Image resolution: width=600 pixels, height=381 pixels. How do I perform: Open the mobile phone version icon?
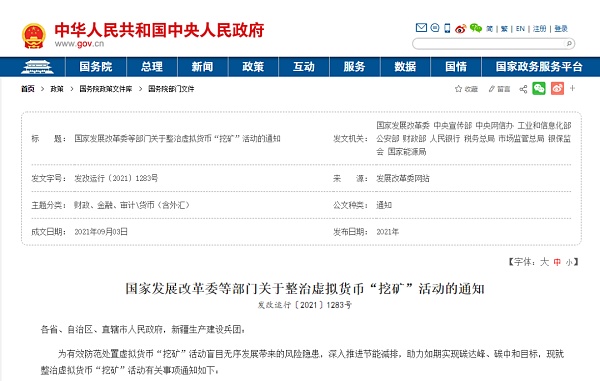click(x=447, y=28)
